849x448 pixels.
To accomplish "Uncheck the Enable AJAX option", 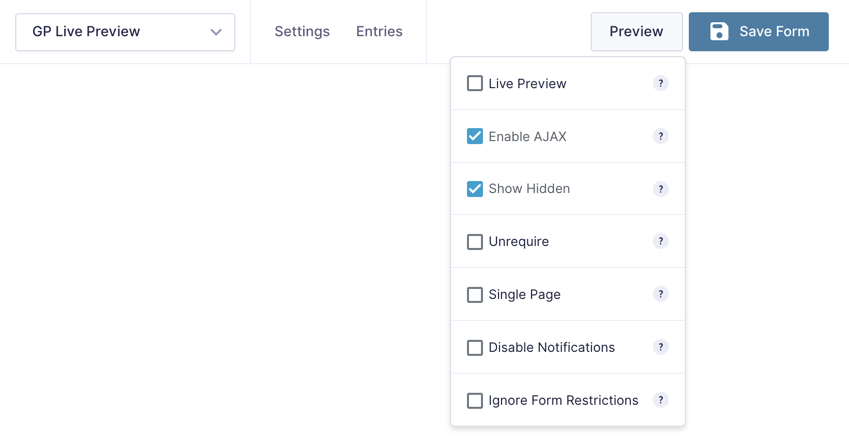I will click(475, 136).
